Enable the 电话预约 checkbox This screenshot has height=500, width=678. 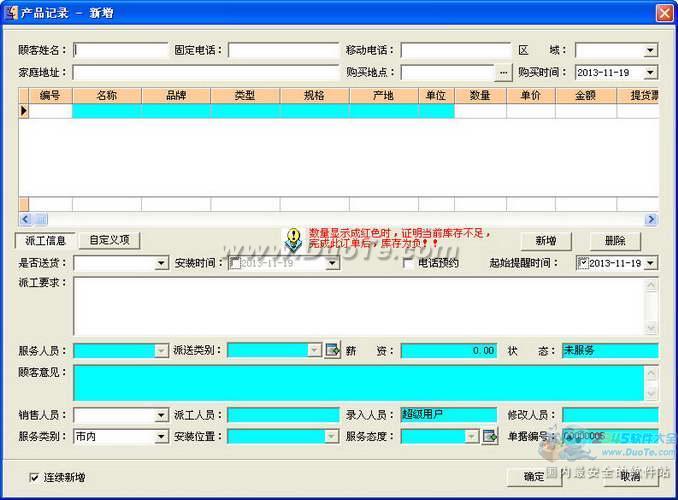coord(407,263)
